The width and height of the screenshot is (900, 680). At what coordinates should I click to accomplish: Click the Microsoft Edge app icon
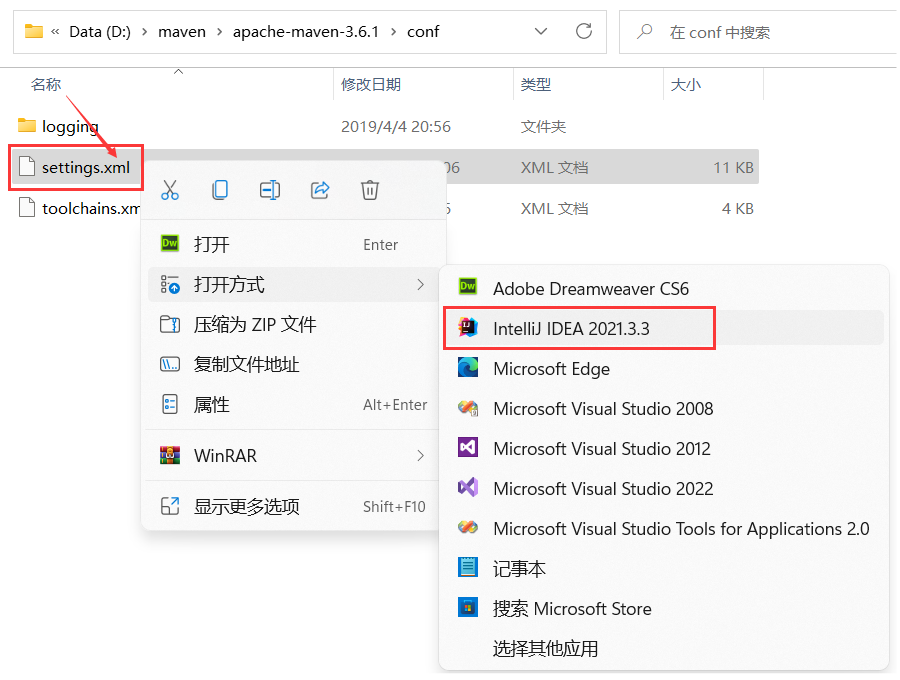pyautogui.click(x=468, y=367)
